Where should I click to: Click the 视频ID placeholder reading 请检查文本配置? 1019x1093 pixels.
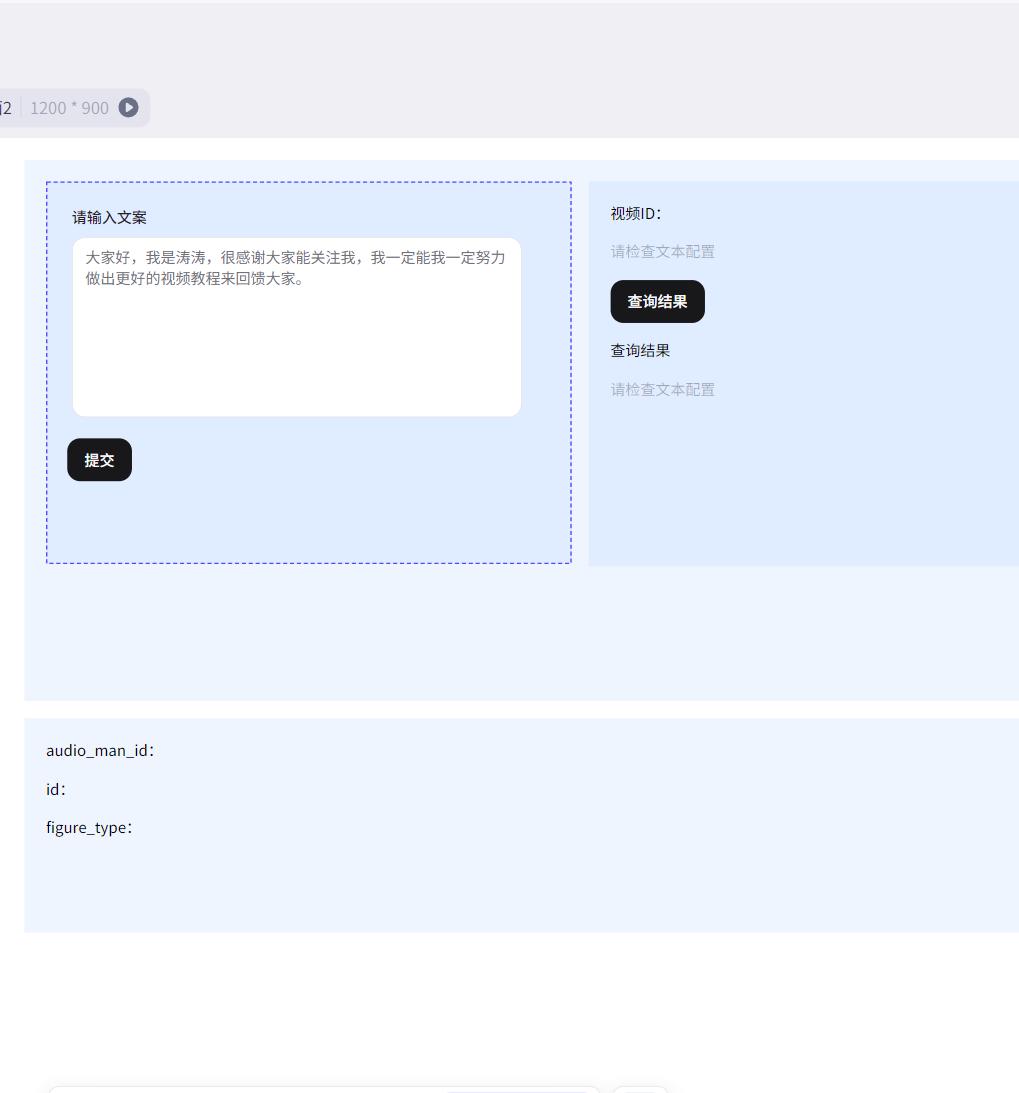click(x=662, y=252)
